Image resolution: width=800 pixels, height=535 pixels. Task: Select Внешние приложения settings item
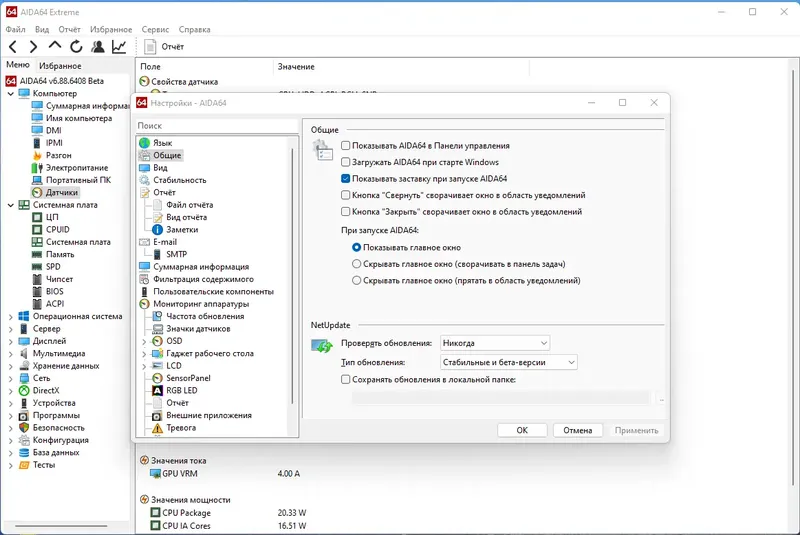pos(209,415)
